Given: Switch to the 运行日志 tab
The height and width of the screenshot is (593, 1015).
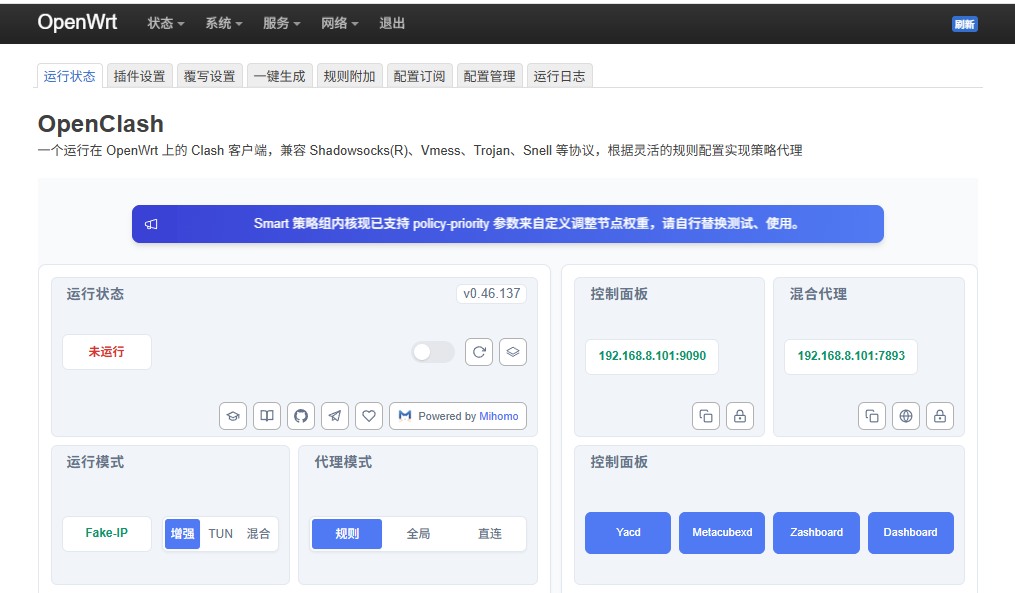Looking at the screenshot, I should click(x=559, y=76).
